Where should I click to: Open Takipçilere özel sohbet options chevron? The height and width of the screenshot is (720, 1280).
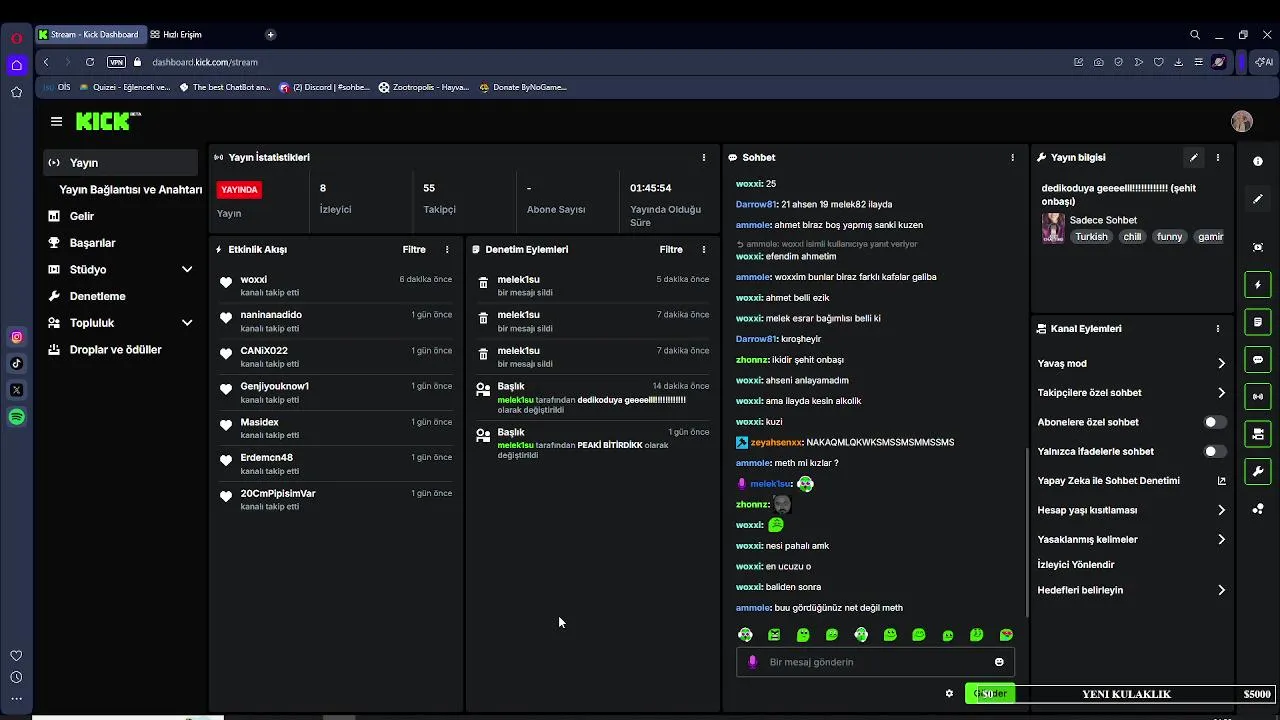point(1221,393)
